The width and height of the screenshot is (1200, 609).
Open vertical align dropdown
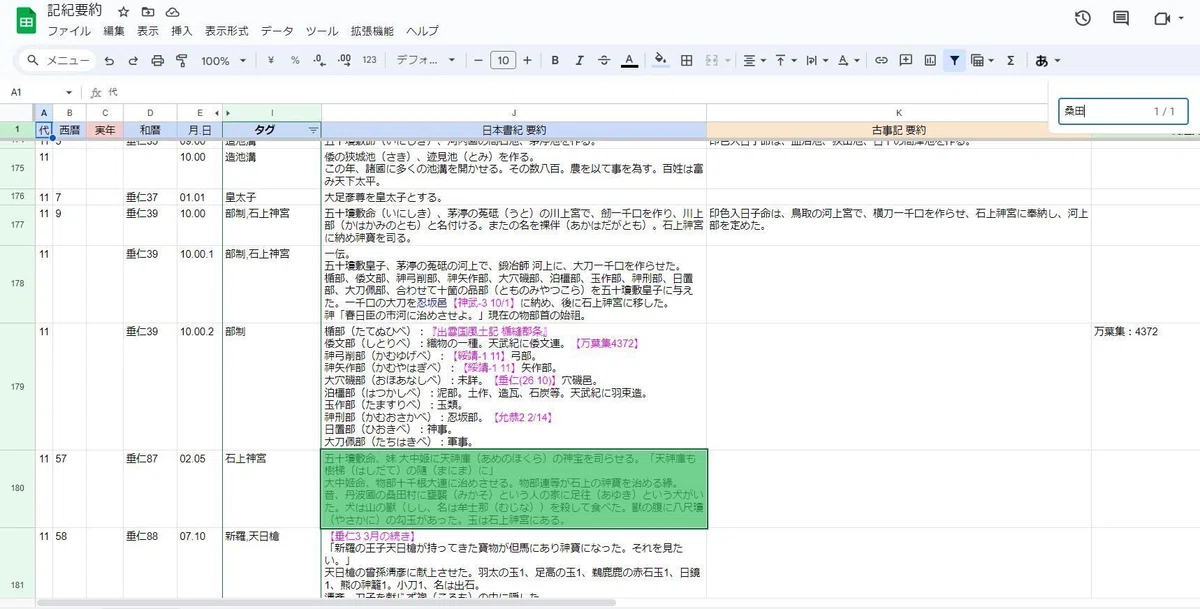[785, 61]
